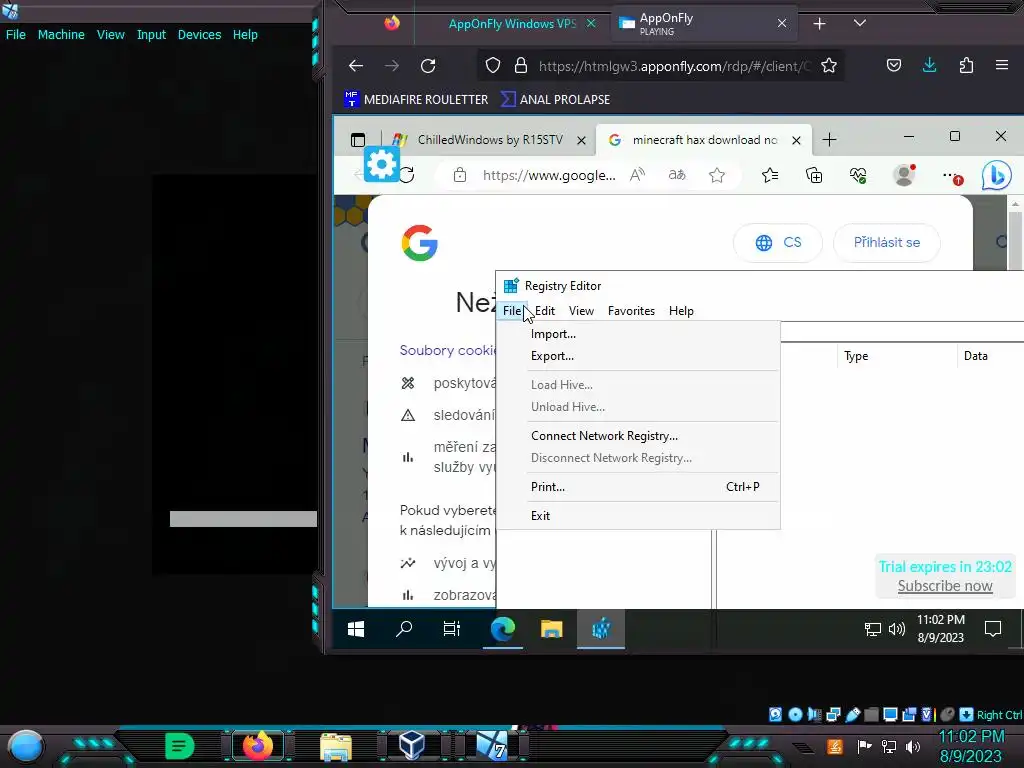Open Edge tab actions menu icon
This screenshot has width=1024, height=768.
tap(358, 140)
